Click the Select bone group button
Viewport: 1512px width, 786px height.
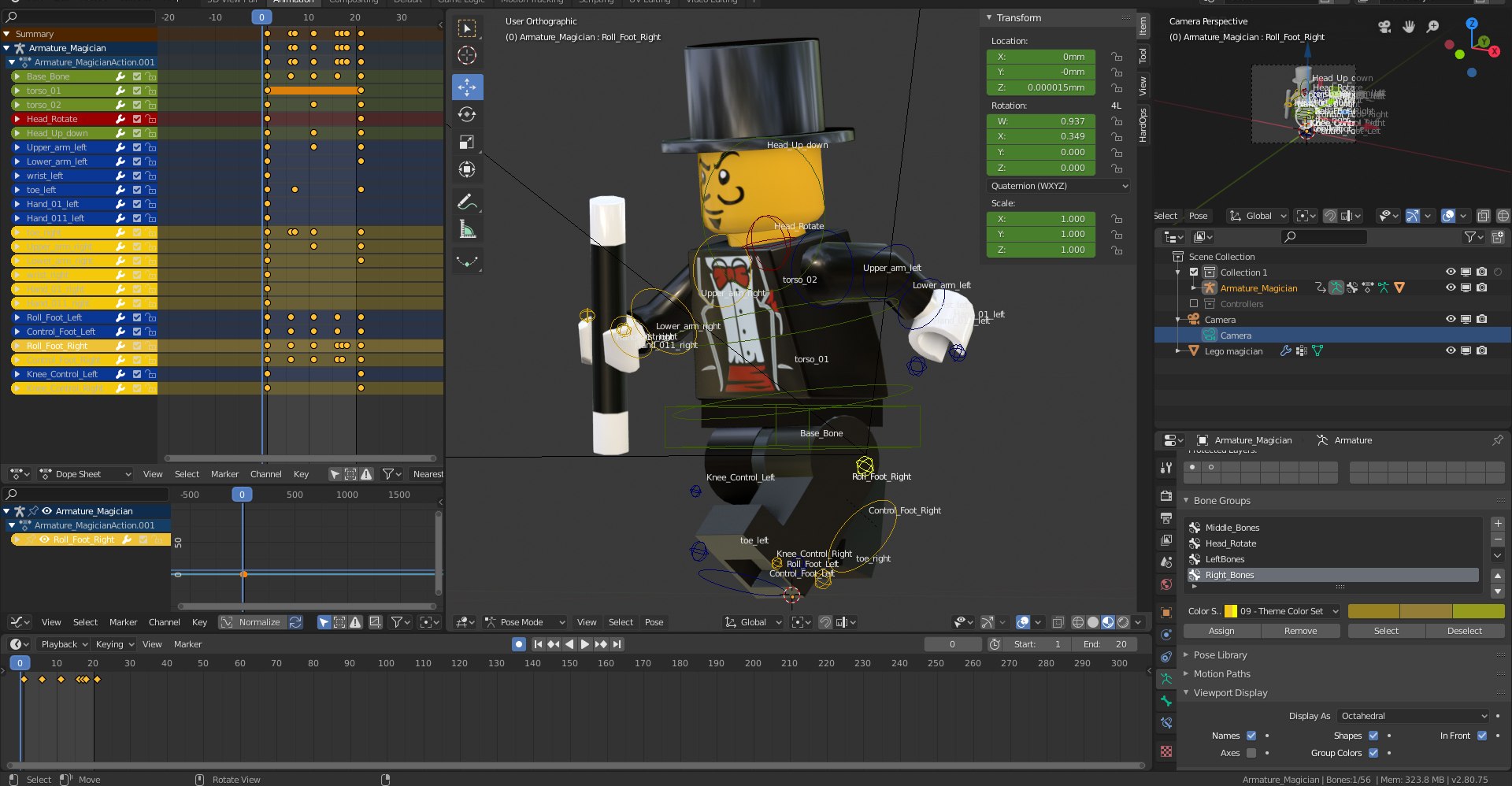1386,631
